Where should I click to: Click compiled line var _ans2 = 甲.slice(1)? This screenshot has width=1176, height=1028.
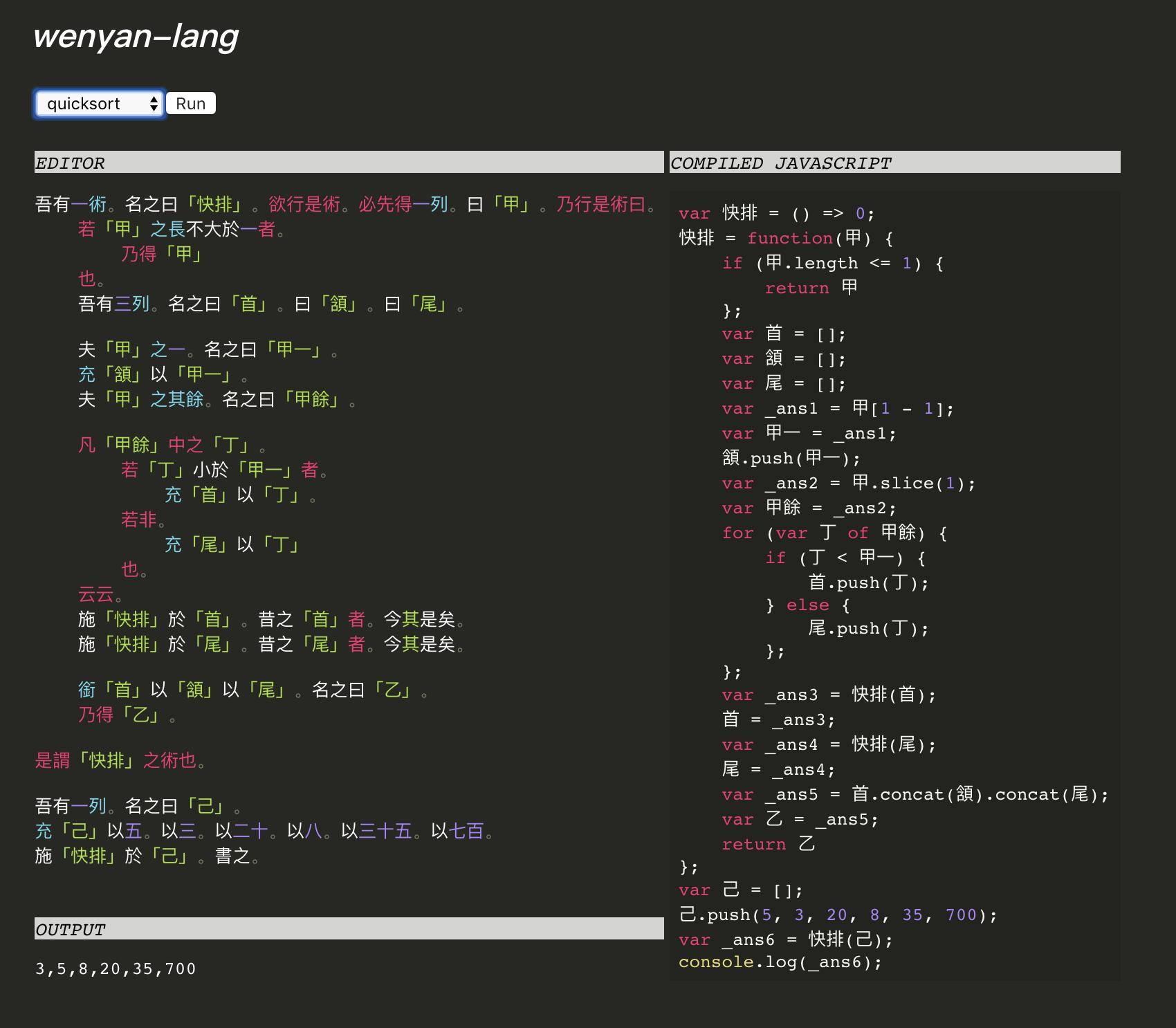[849, 484]
